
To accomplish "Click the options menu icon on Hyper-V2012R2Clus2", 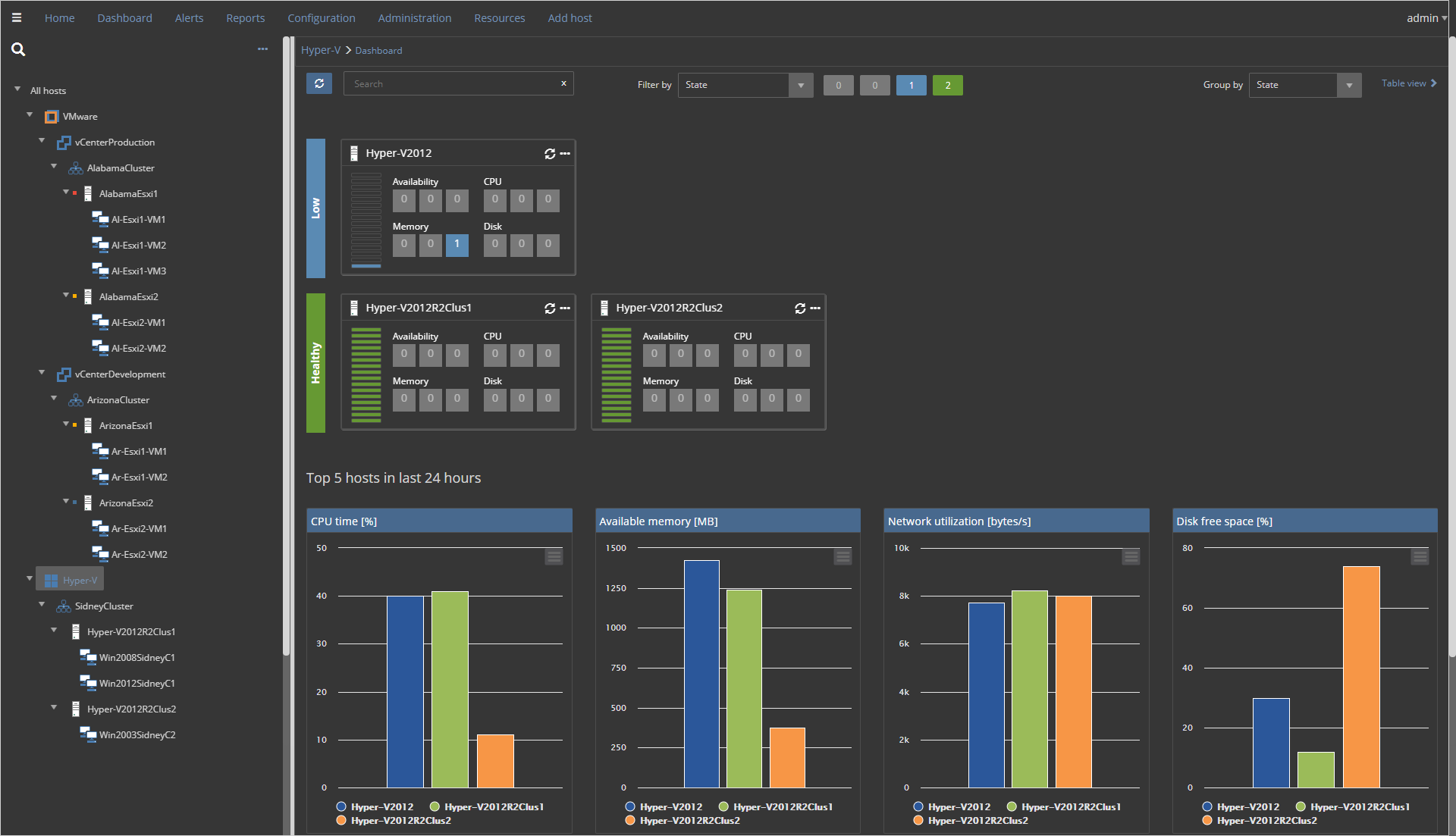I will click(x=815, y=307).
